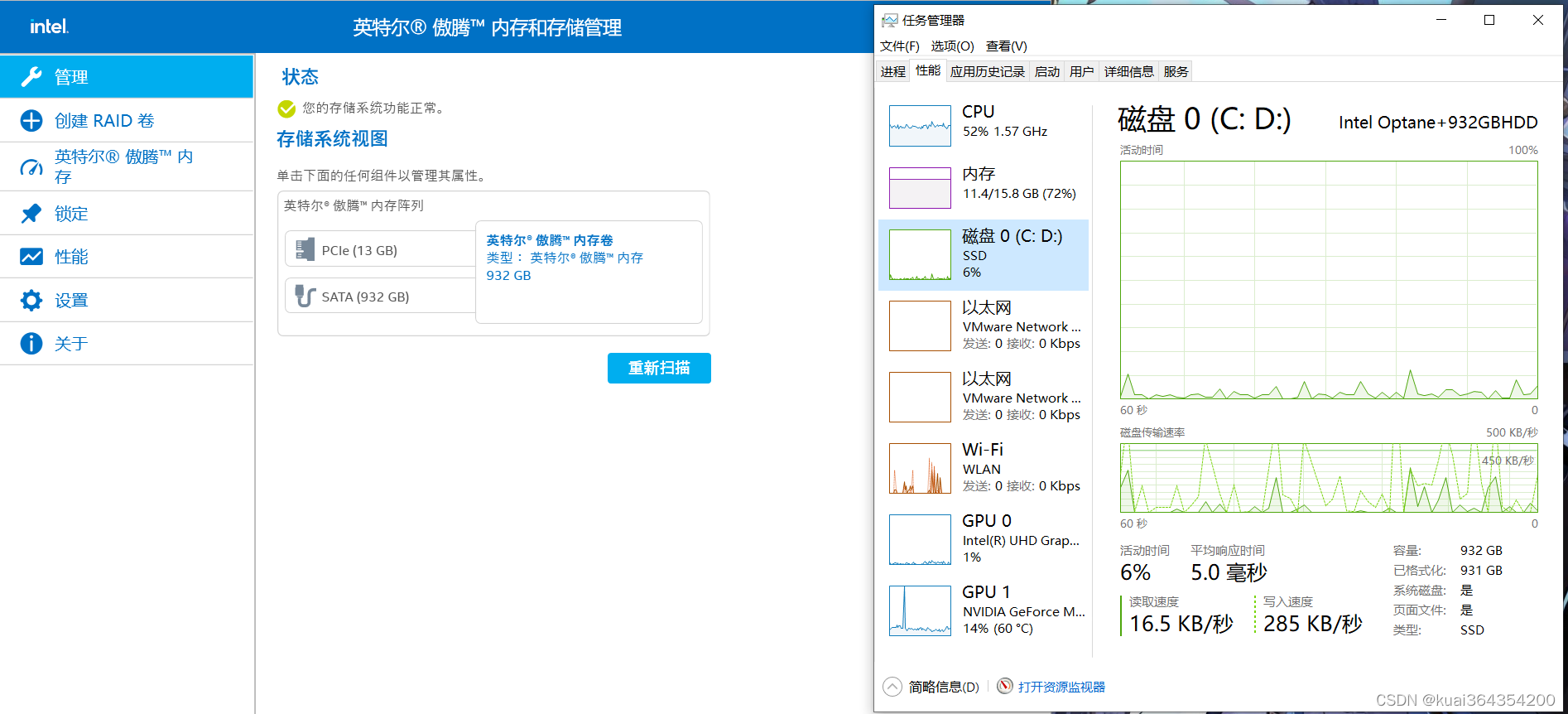Click the SATA drive cable icon
Viewport: 1568px width, 714px height.
pos(305,297)
